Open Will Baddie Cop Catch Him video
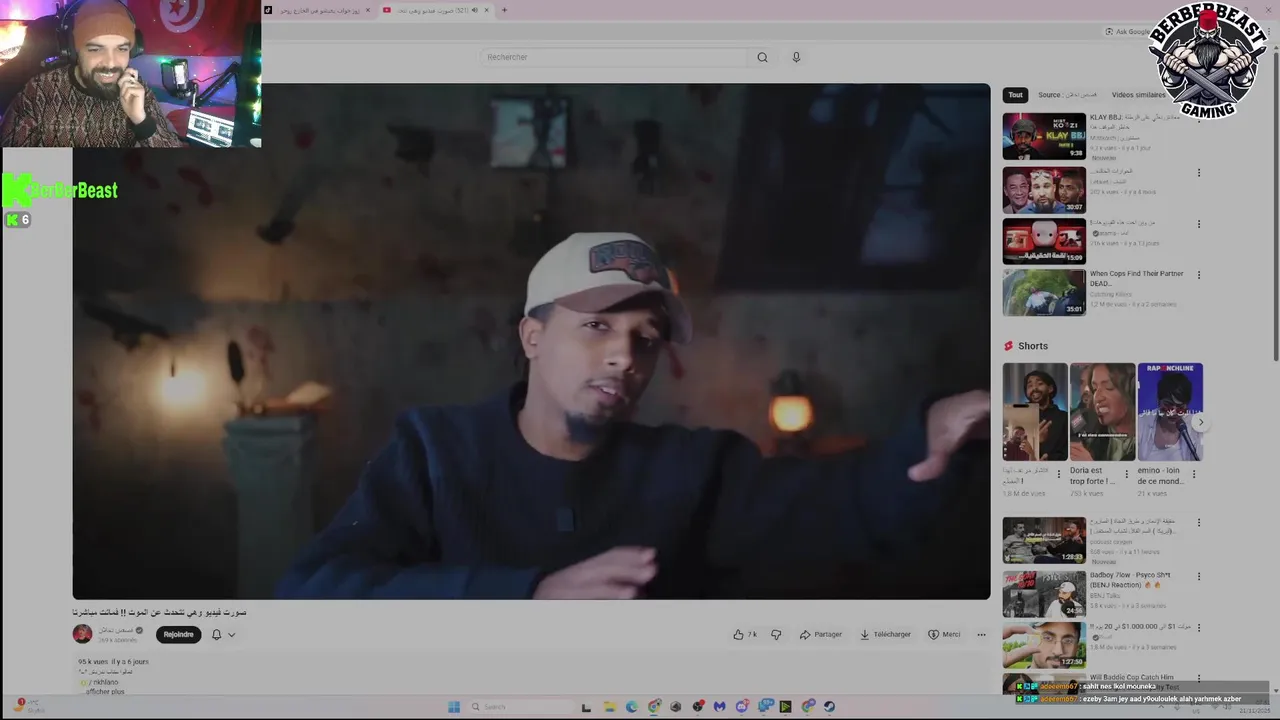 (x=1132, y=677)
